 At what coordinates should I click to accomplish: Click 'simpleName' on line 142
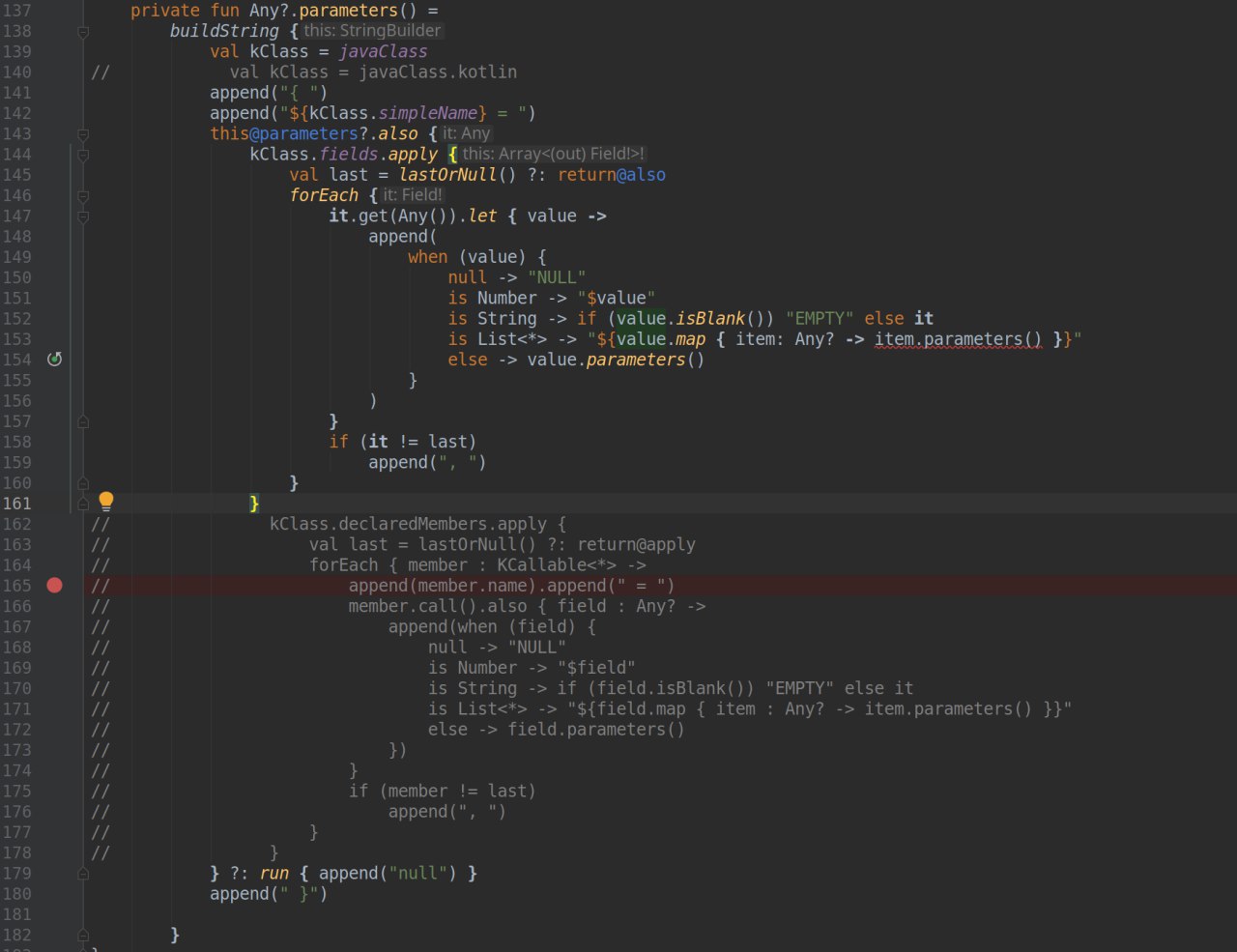pyautogui.click(x=427, y=113)
